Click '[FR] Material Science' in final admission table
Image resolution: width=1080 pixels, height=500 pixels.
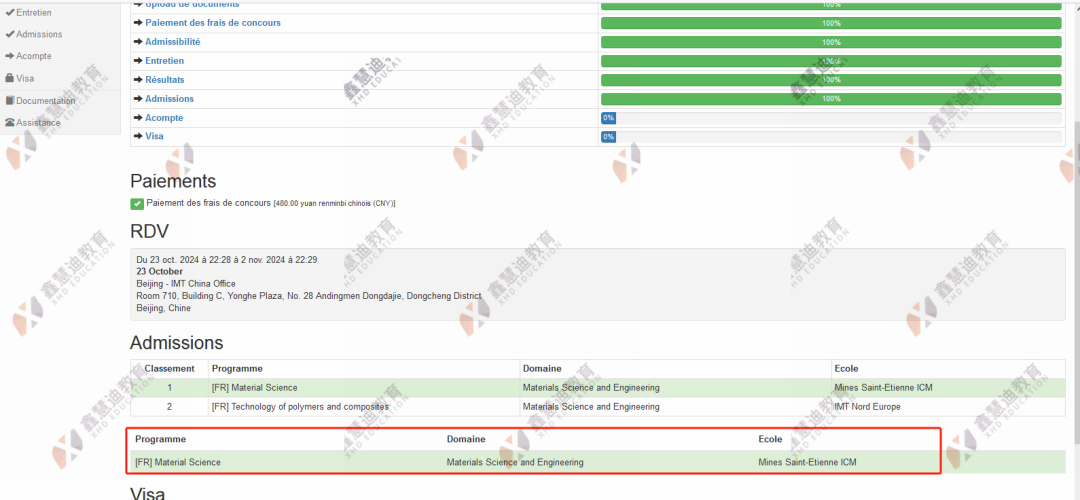click(178, 463)
